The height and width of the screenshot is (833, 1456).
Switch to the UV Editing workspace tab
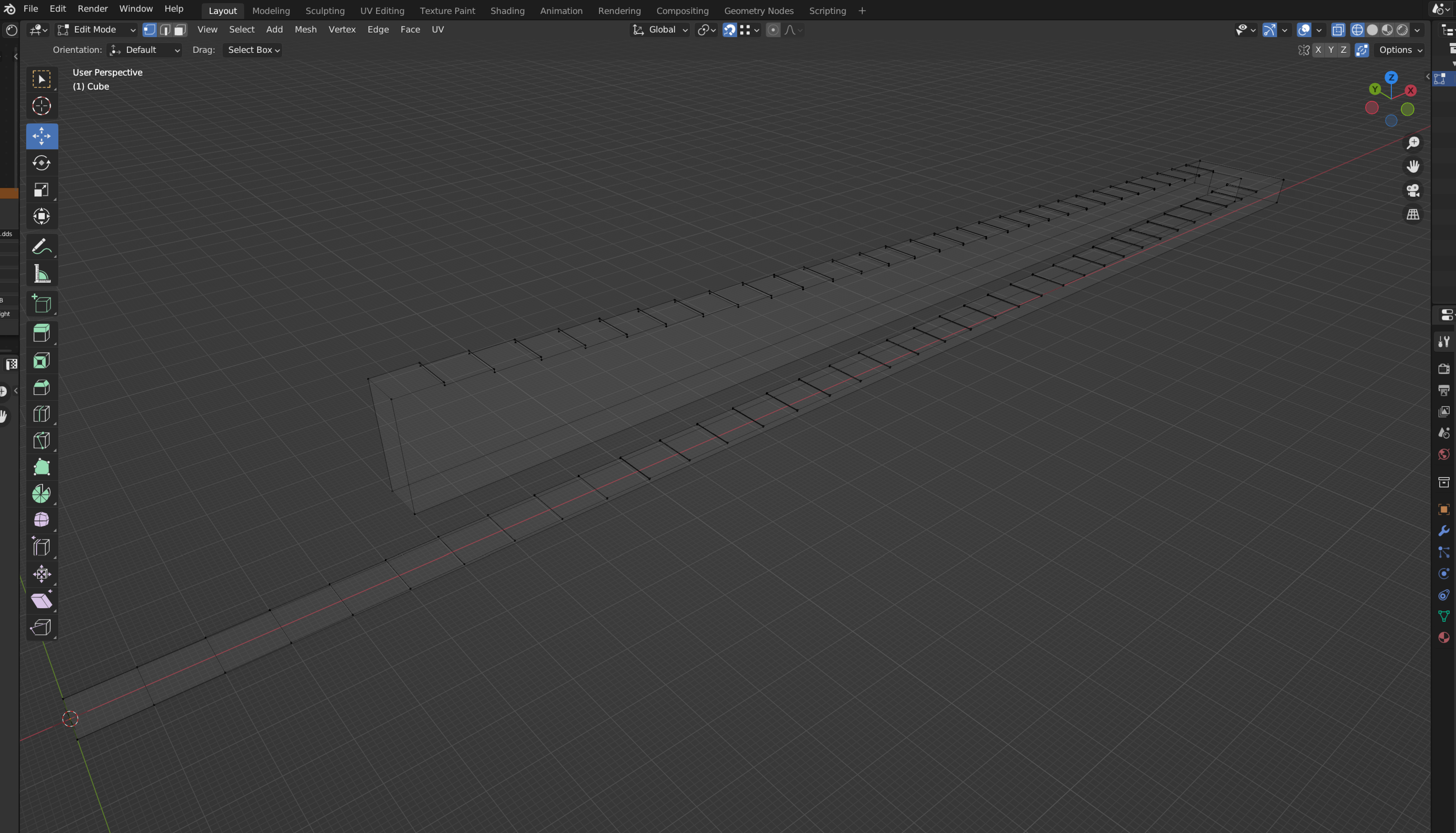382,11
